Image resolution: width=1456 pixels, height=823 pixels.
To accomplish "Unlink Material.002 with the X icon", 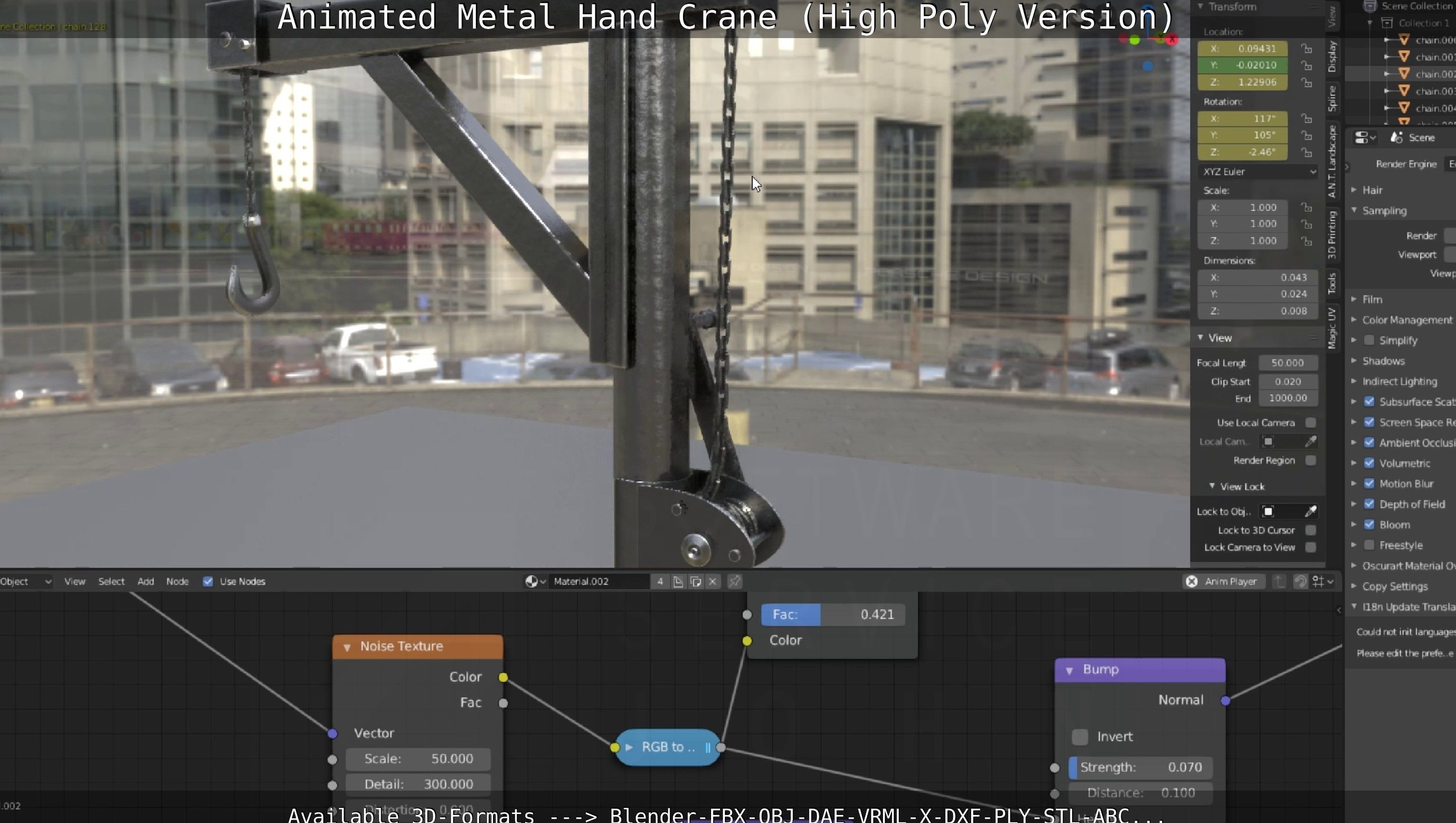I will click(x=713, y=582).
